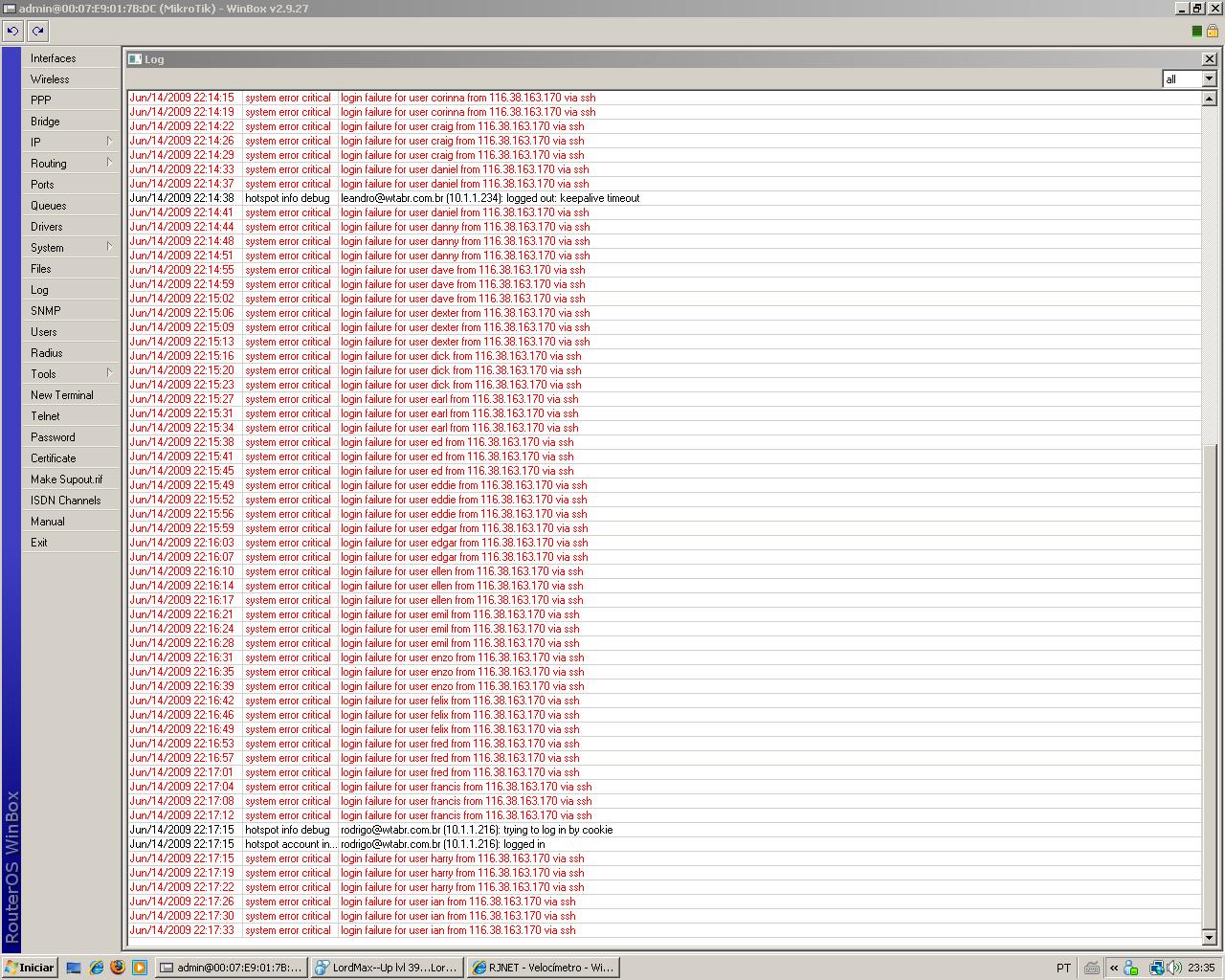Viewport: 1225px width, 980px height.
Task: Click the log scrollbar up arrow
Action: pyautogui.click(x=1209, y=99)
